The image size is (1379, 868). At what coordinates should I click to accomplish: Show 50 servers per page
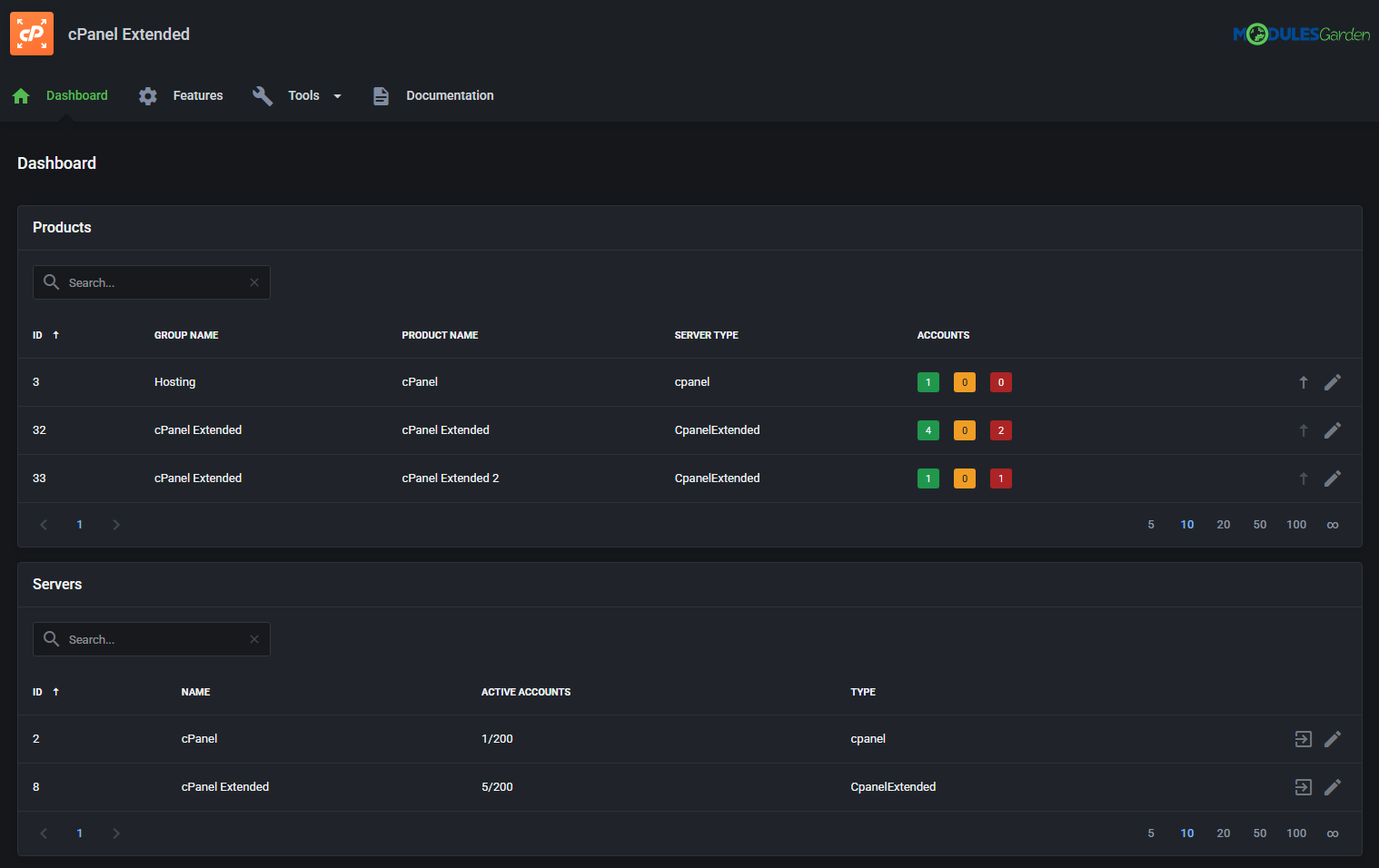1260,833
